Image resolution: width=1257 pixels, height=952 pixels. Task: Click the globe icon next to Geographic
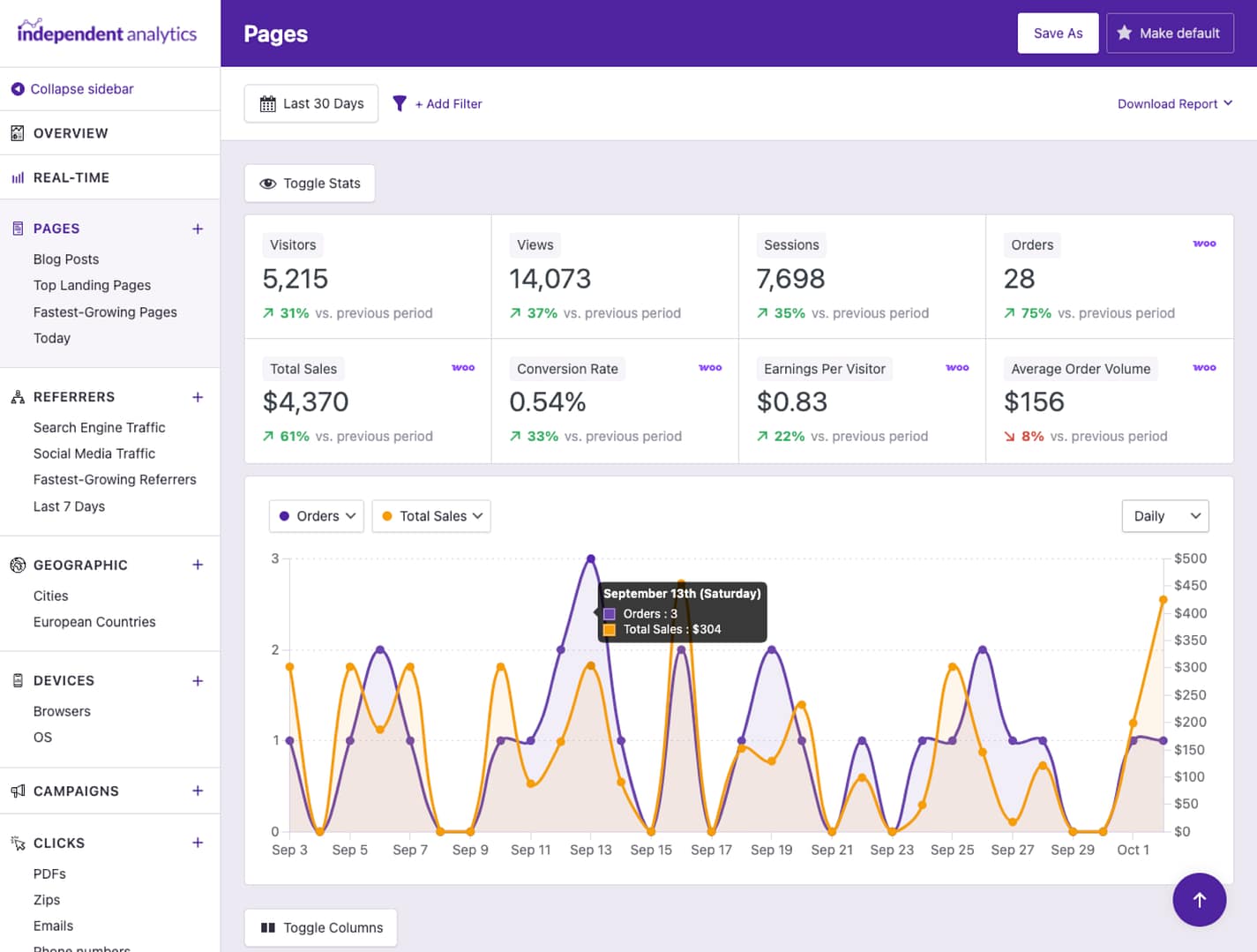tap(17, 565)
